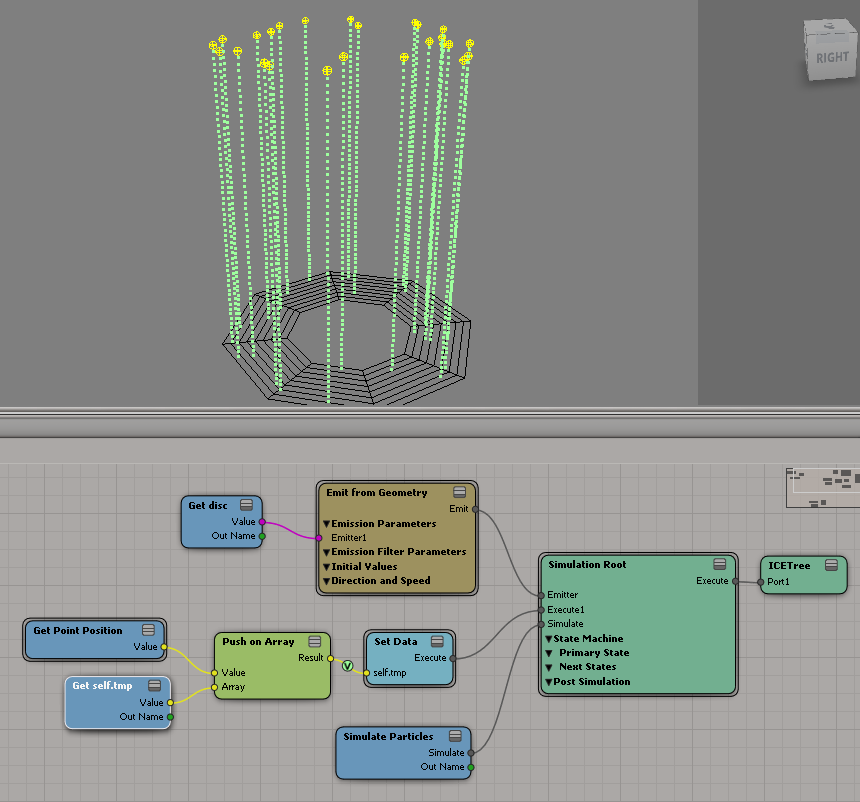This screenshot has height=802, width=860.
Task: Click the Get self.tmp node header icon
Action: 153,685
